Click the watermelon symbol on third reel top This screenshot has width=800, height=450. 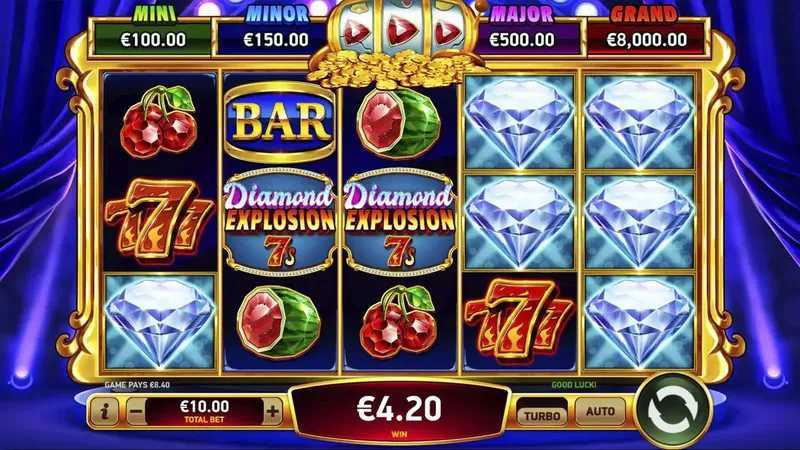pos(398,123)
